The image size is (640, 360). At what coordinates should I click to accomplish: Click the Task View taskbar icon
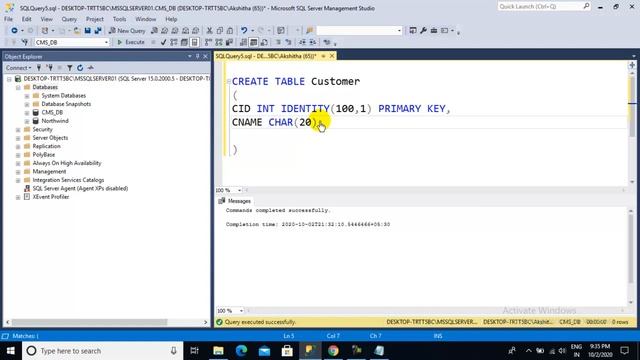[x=195, y=351]
